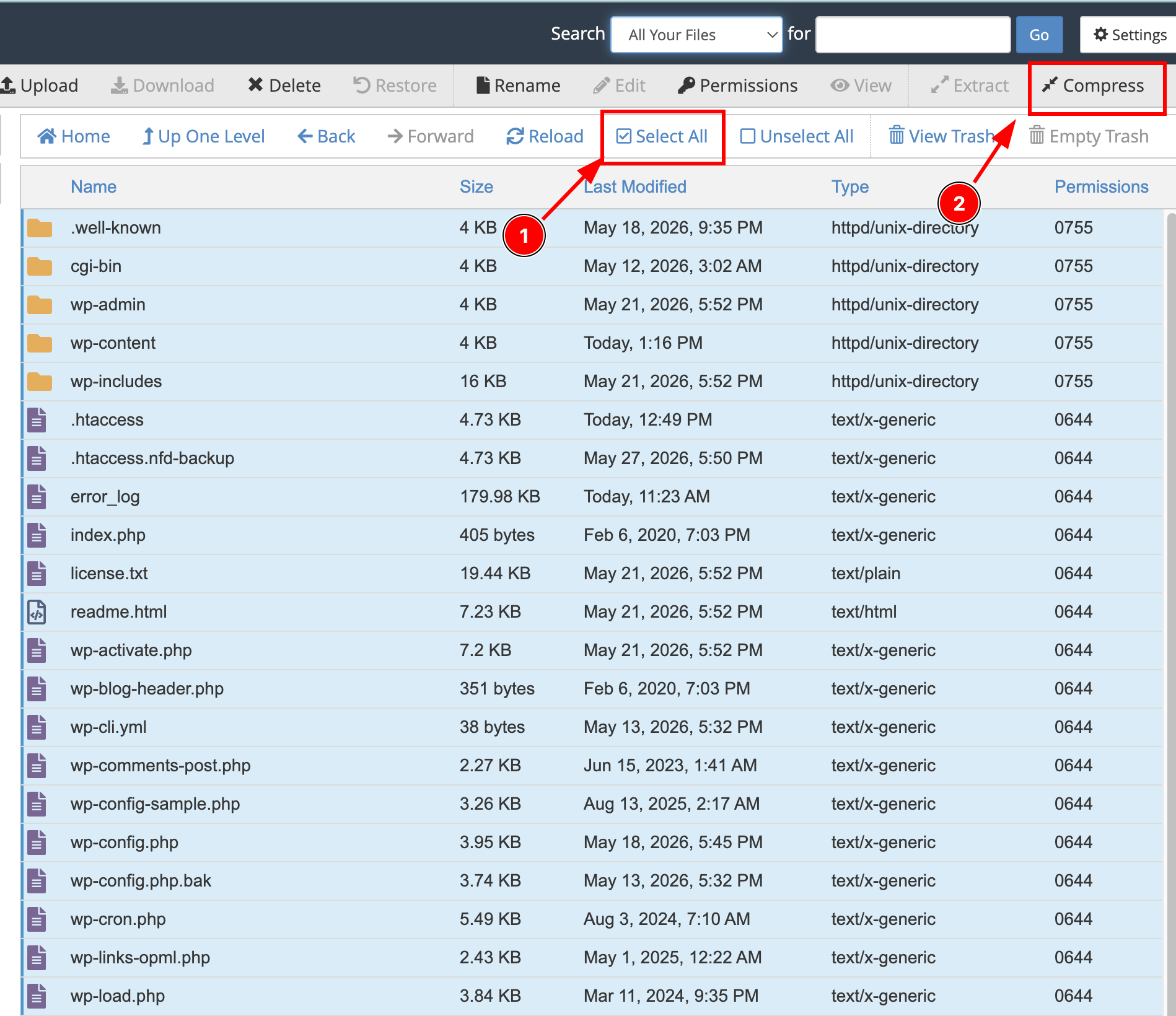1176x1016 pixels.
Task: Click the Go search button
Action: [1039, 35]
